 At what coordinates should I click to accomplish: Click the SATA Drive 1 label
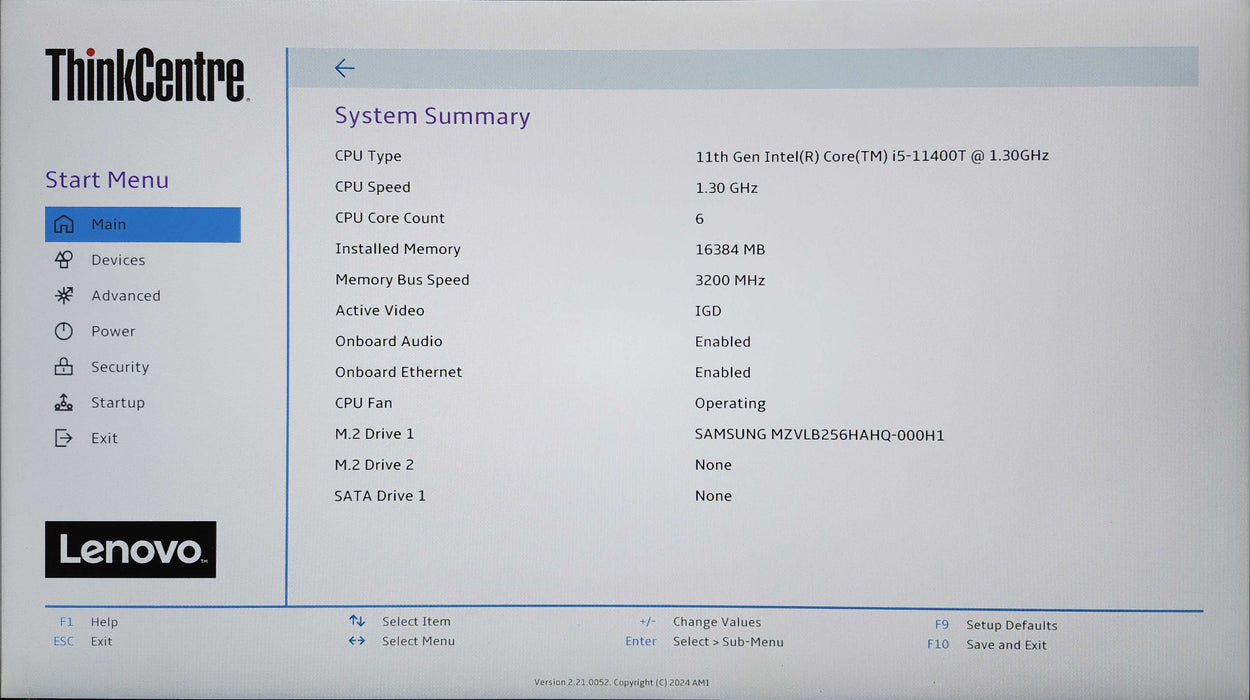tap(380, 496)
